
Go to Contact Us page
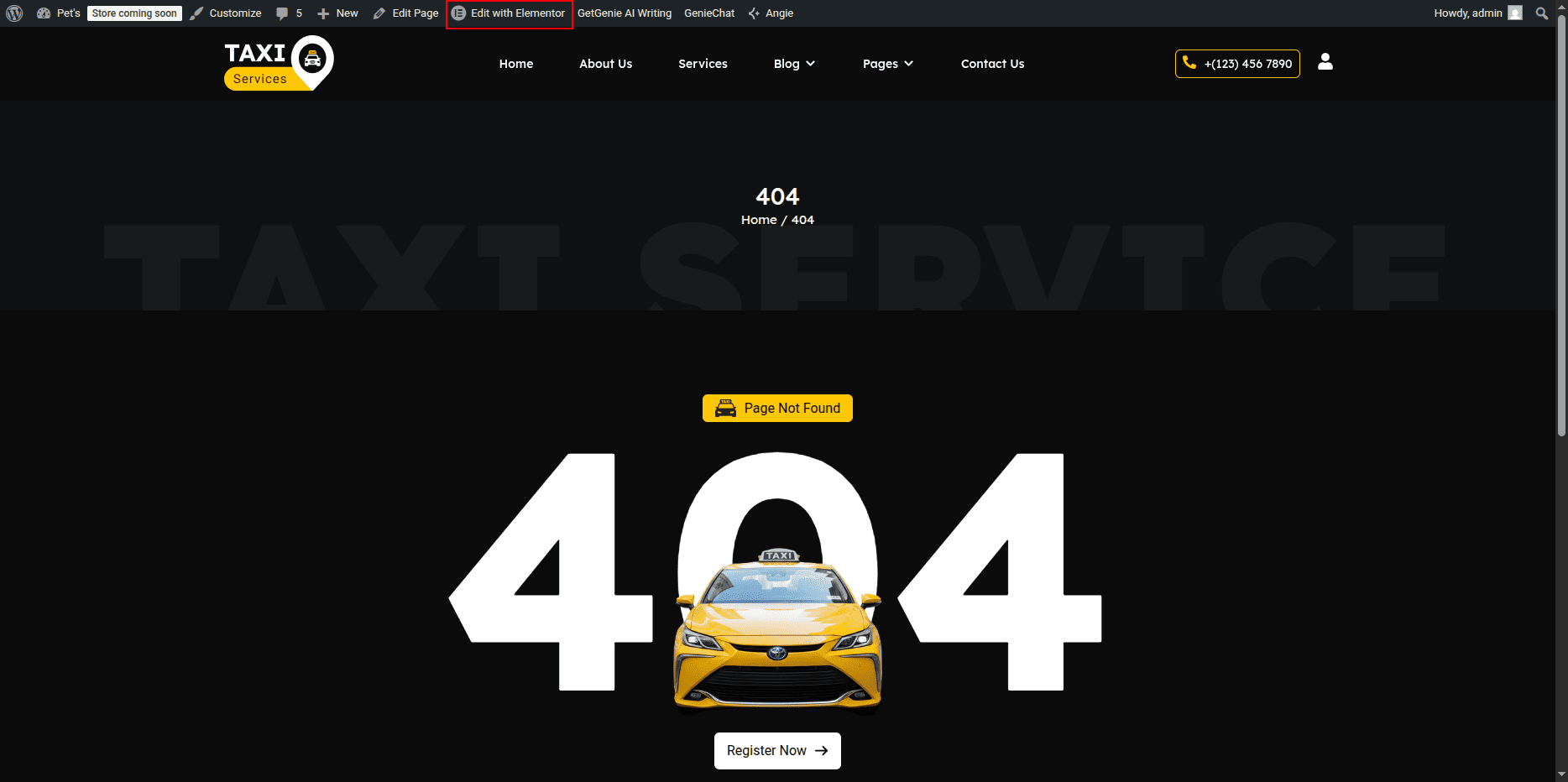point(993,64)
